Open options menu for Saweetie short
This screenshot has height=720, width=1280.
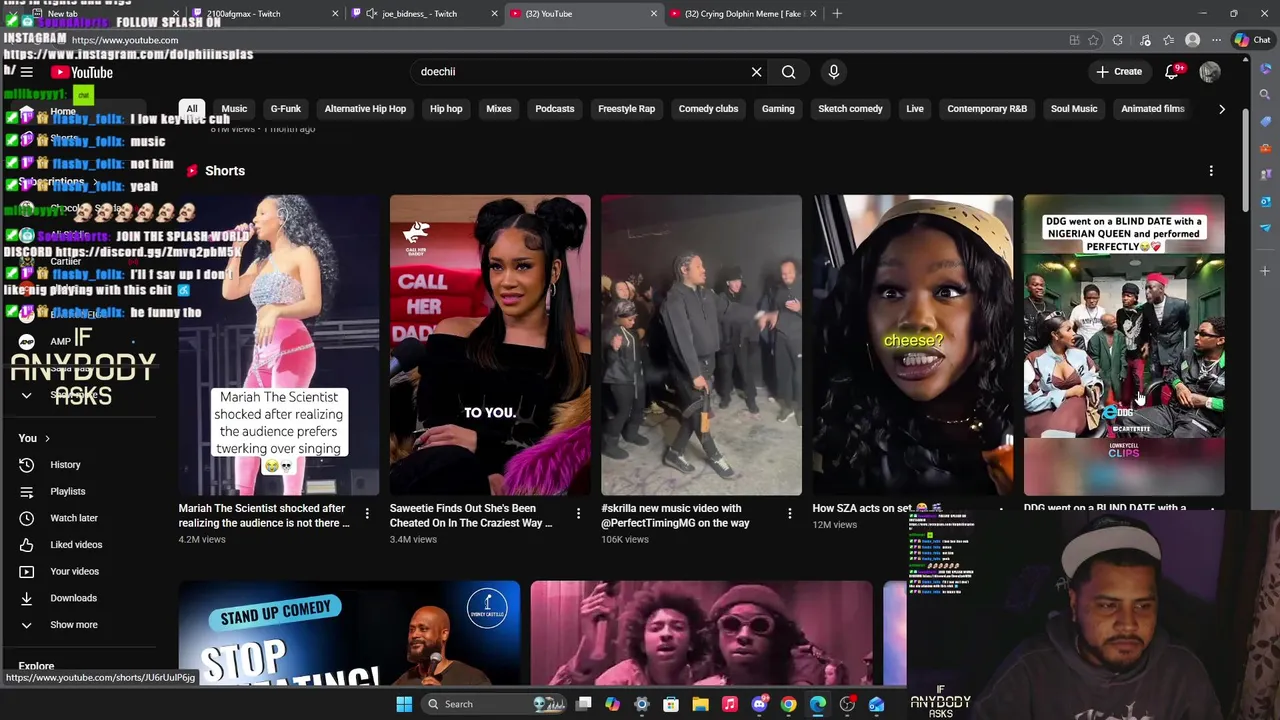click(x=578, y=514)
